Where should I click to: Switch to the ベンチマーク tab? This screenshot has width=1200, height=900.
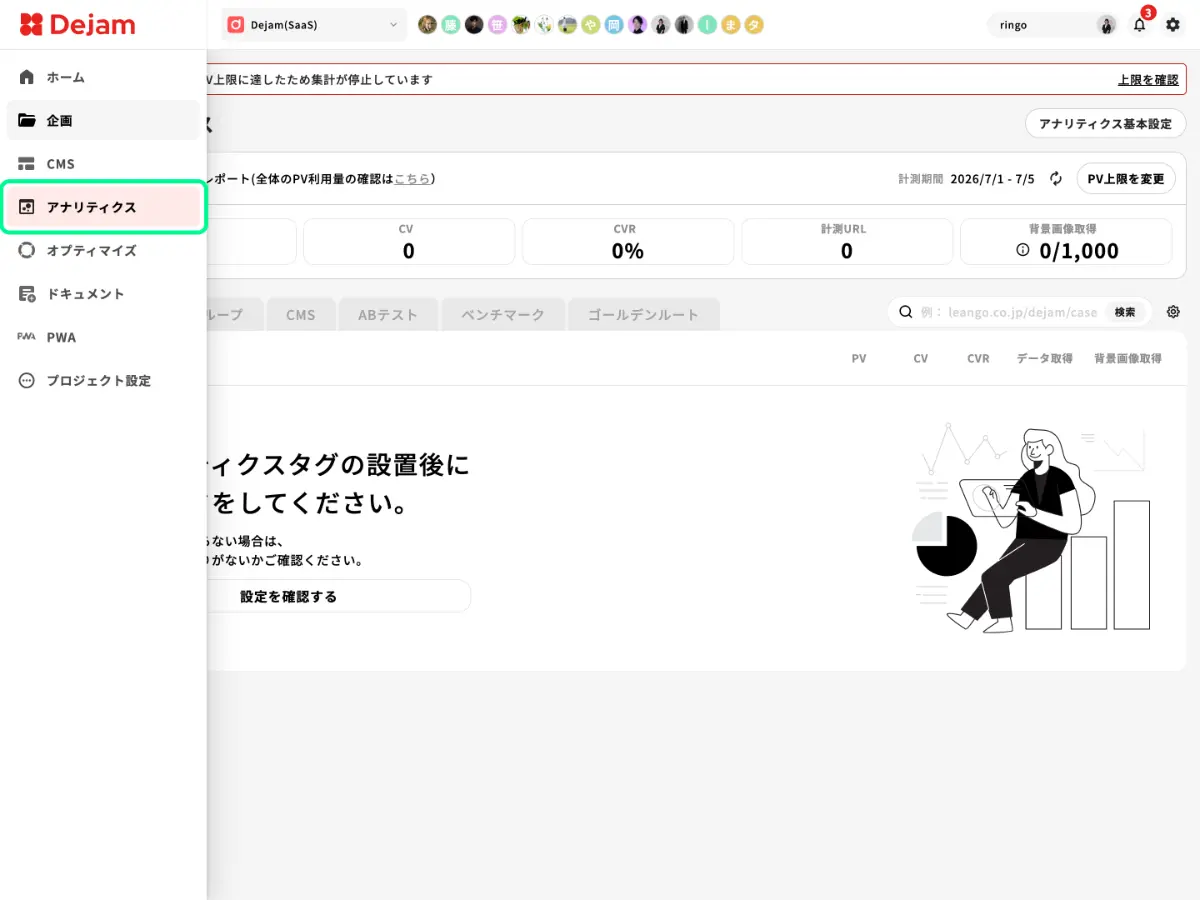[x=503, y=314]
